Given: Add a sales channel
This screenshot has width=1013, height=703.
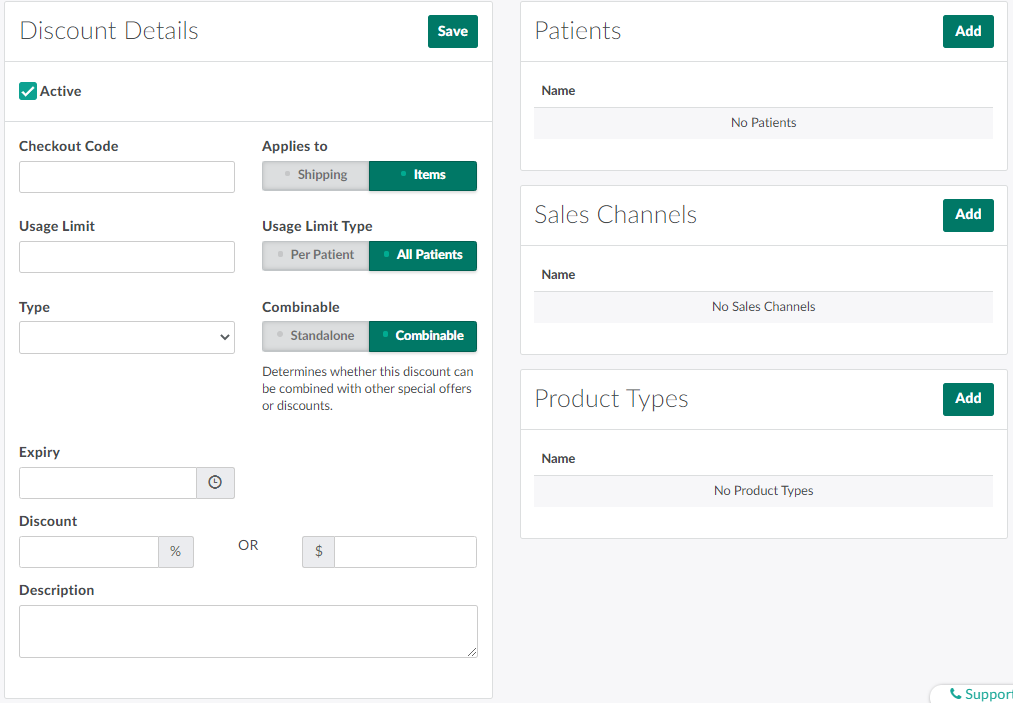Looking at the screenshot, I should coord(967,215).
